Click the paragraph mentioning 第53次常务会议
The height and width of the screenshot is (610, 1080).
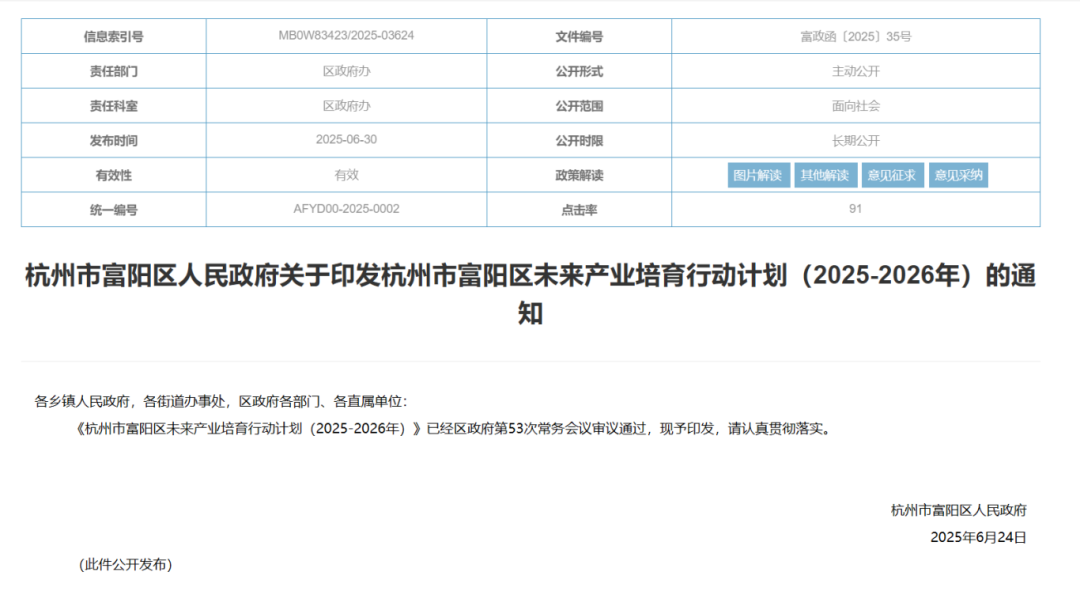point(452,429)
